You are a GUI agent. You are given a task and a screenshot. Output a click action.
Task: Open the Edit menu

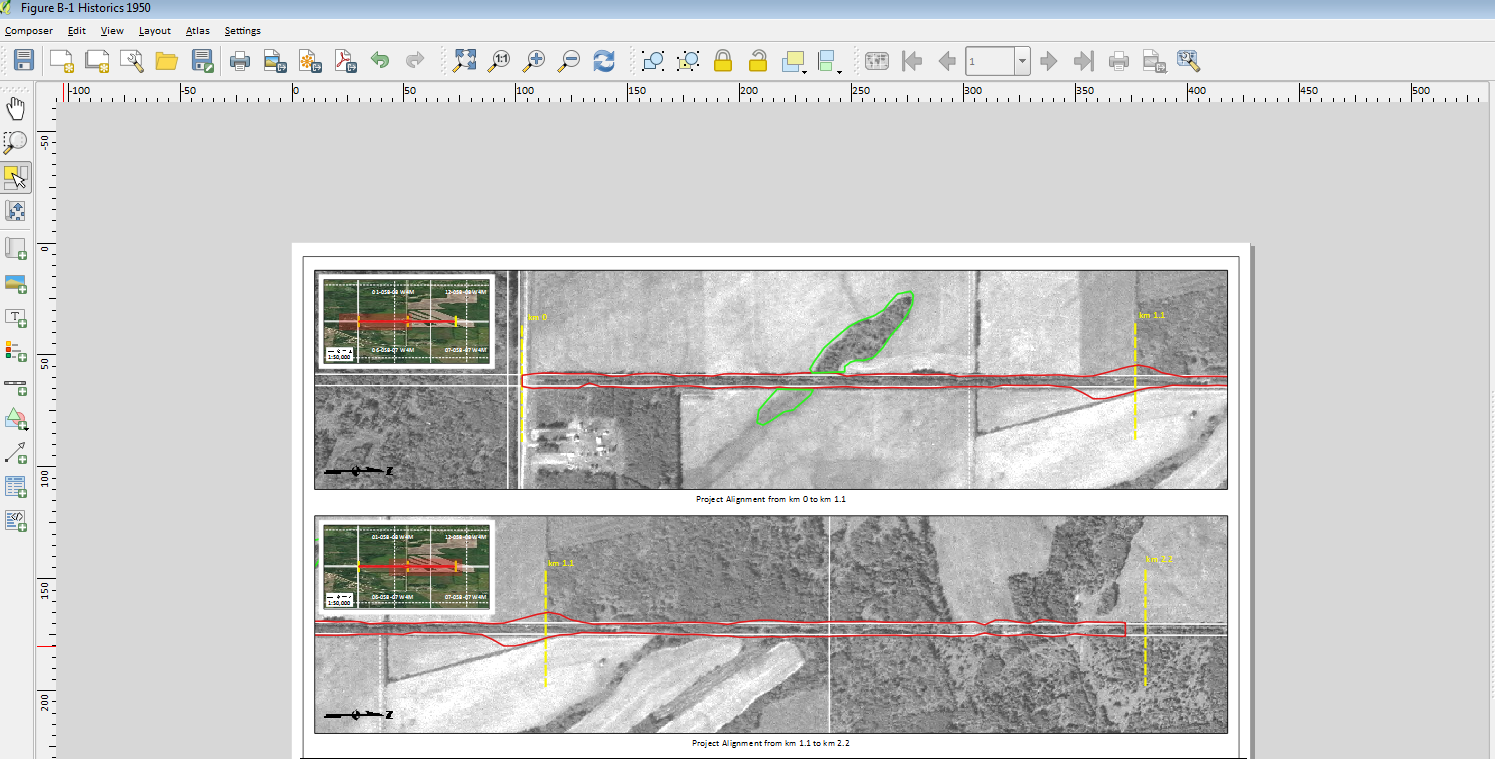pos(77,31)
